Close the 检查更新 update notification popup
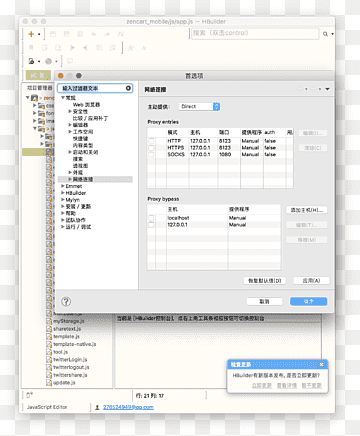360x436 pixels. 321,364
